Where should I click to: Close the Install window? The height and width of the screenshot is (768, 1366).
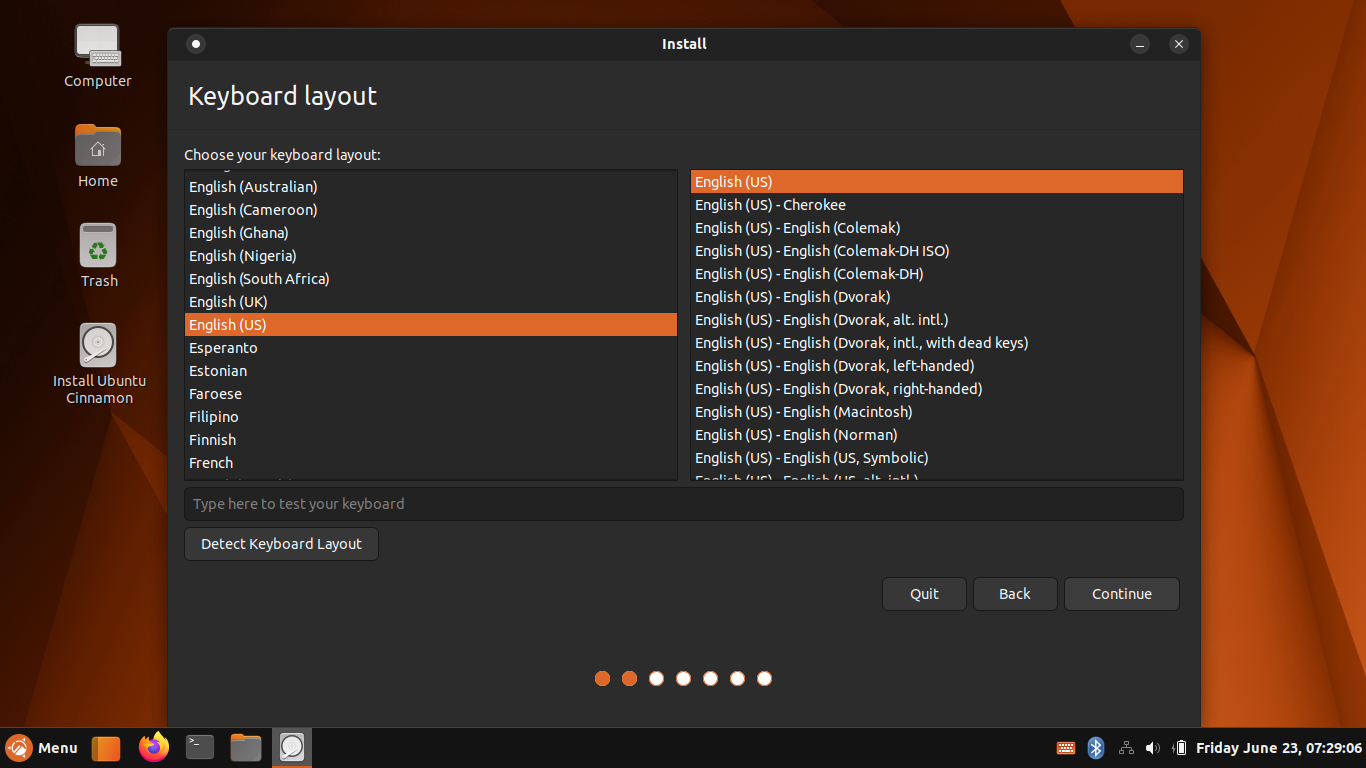coord(1179,44)
